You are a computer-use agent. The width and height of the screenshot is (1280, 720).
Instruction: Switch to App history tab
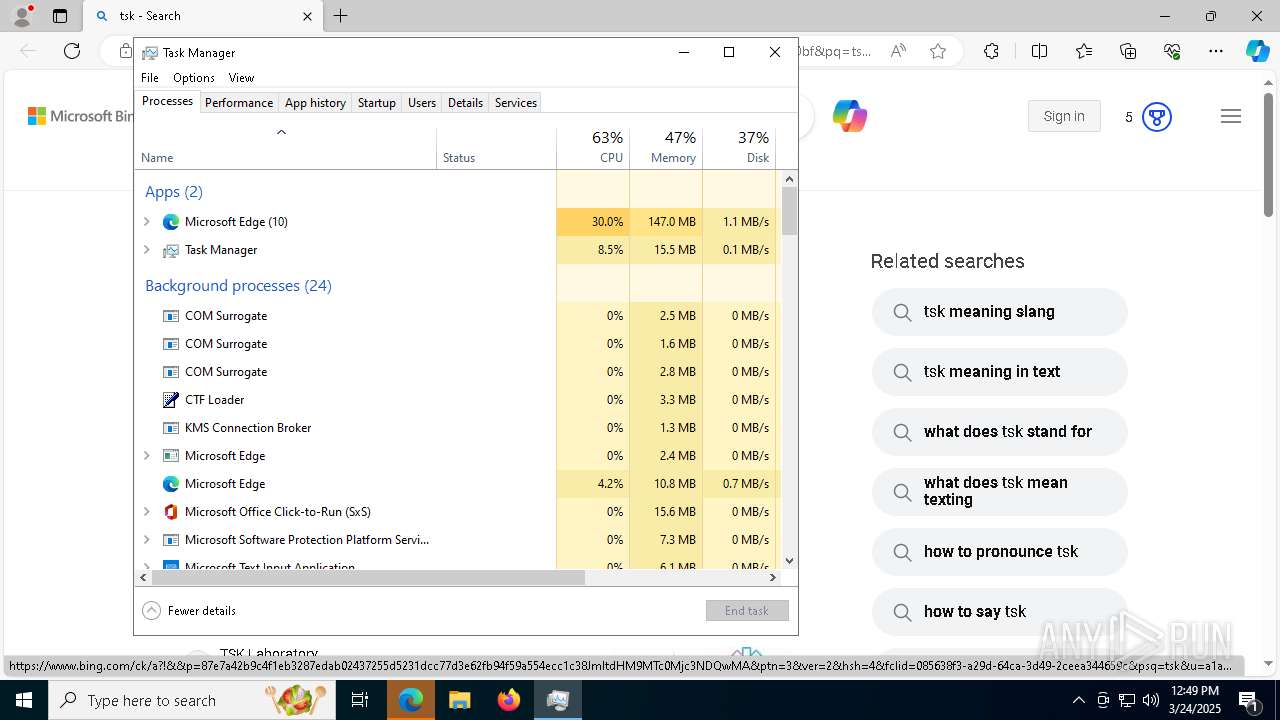pos(315,103)
